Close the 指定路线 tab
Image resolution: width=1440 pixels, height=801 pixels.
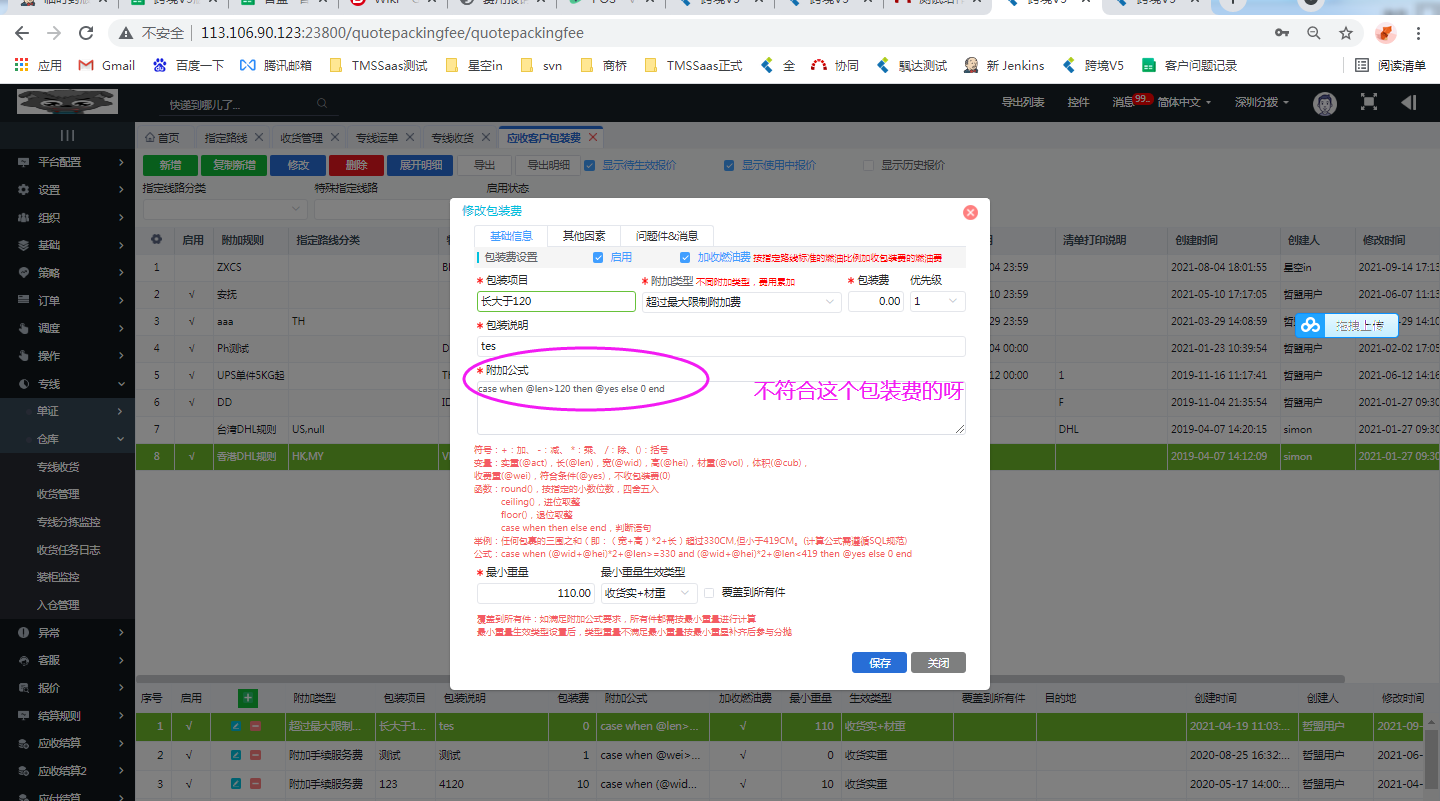pyautogui.click(x=259, y=138)
